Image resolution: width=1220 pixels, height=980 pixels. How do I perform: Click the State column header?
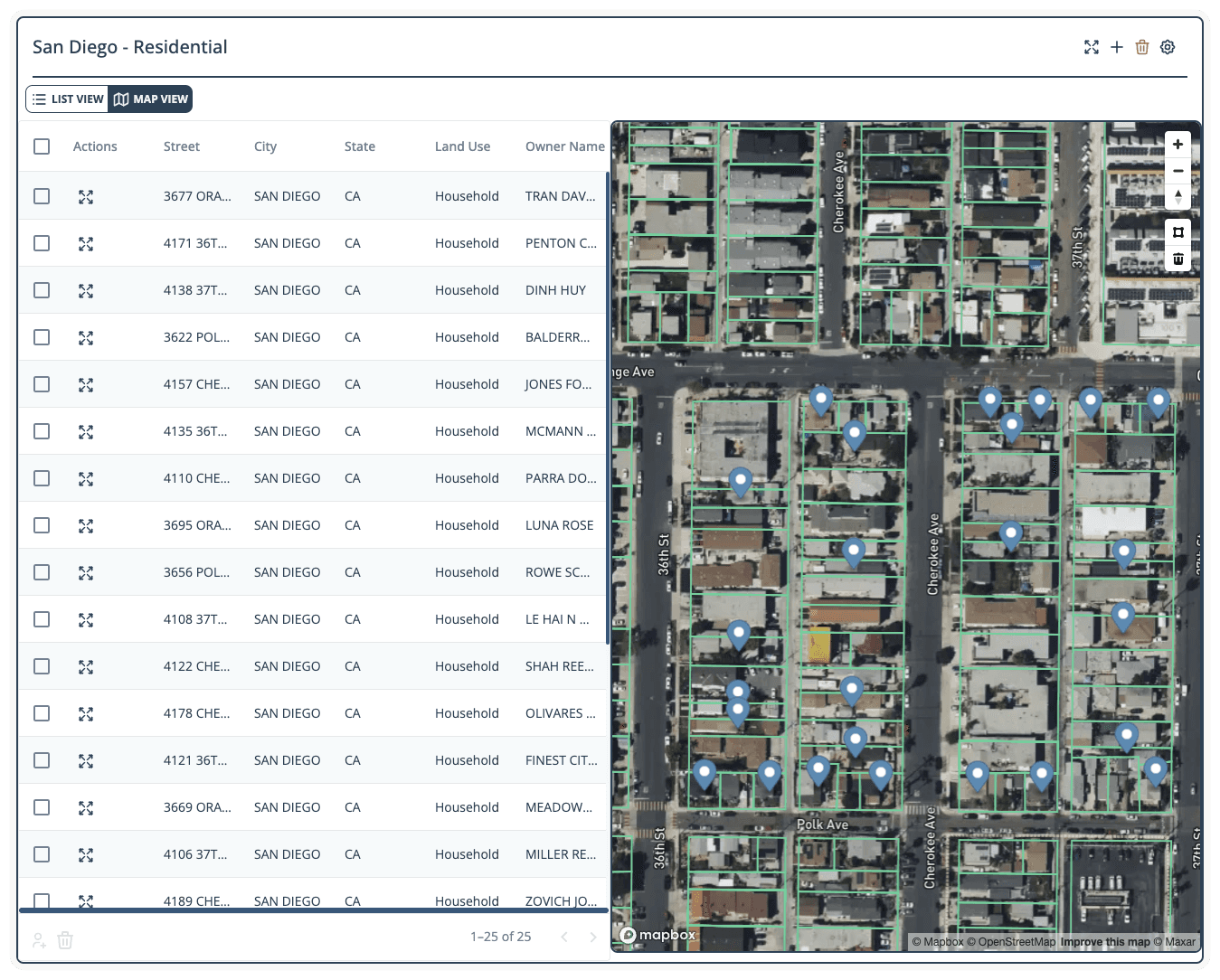pos(360,146)
